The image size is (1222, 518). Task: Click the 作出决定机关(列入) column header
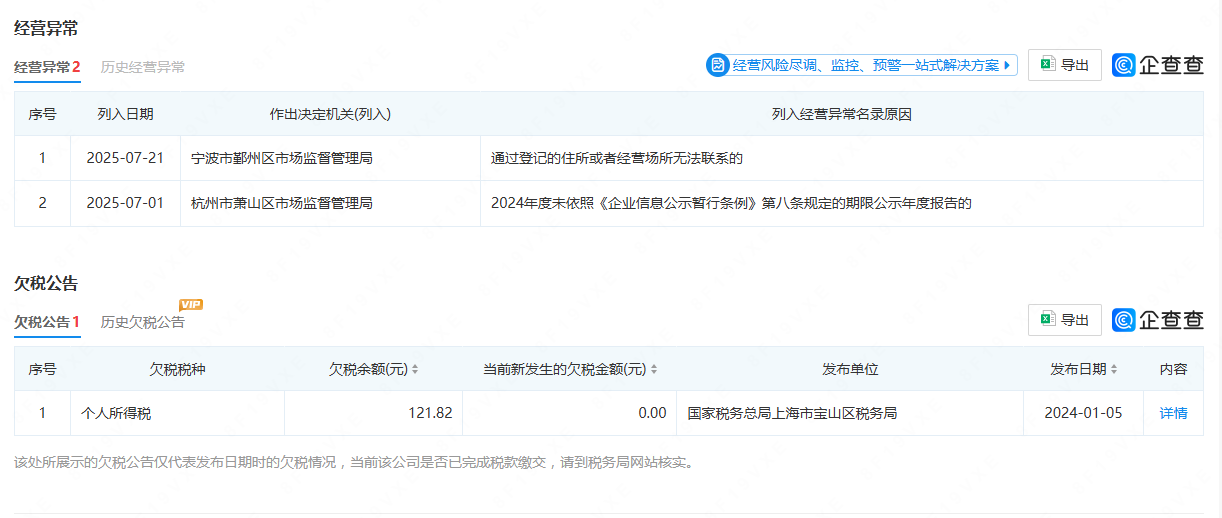point(330,114)
